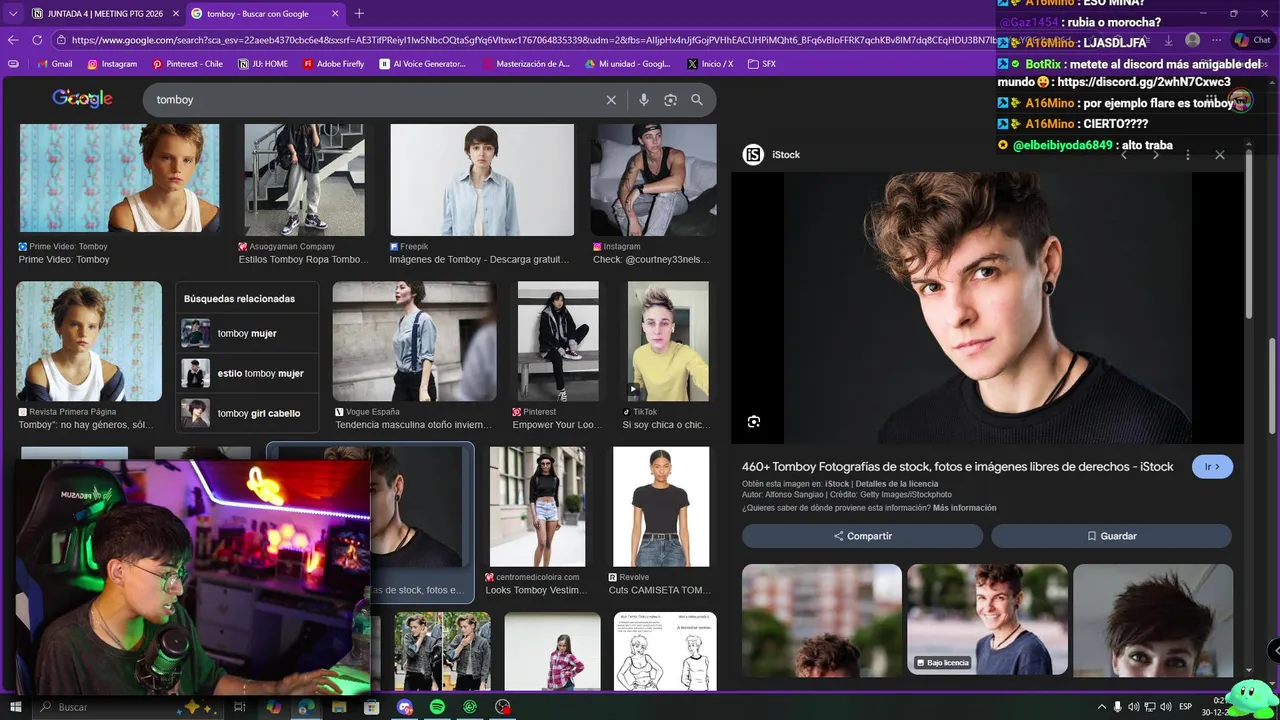
Task: Clear the Google search box text
Action: point(611,100)
